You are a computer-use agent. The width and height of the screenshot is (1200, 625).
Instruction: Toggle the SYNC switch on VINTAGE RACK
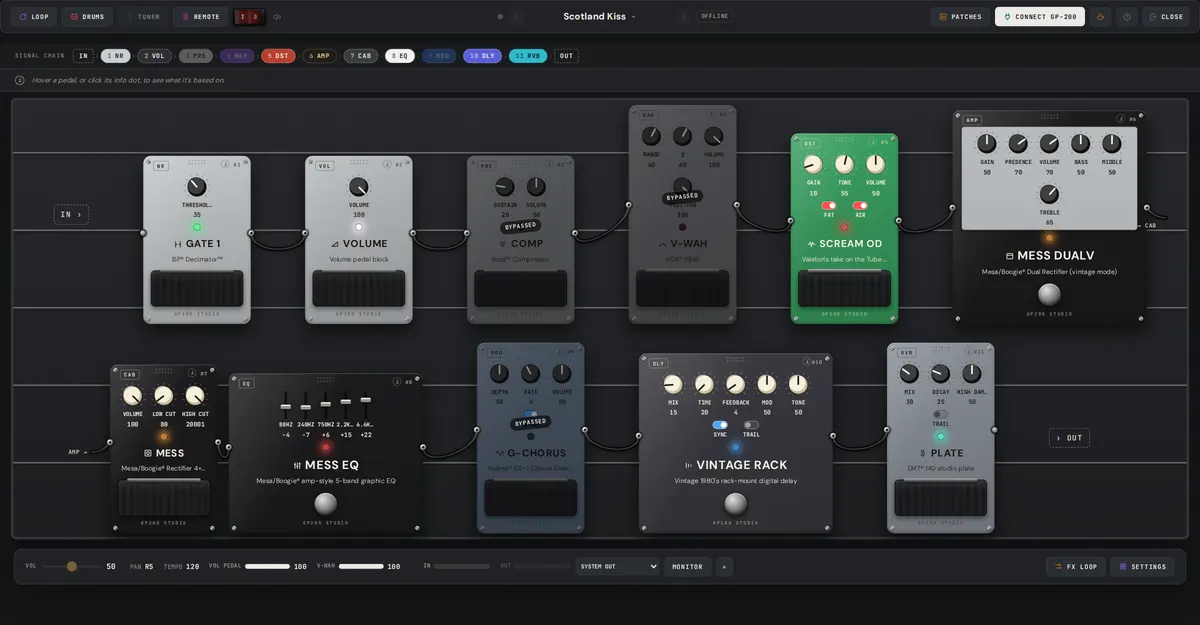point(720,425)
